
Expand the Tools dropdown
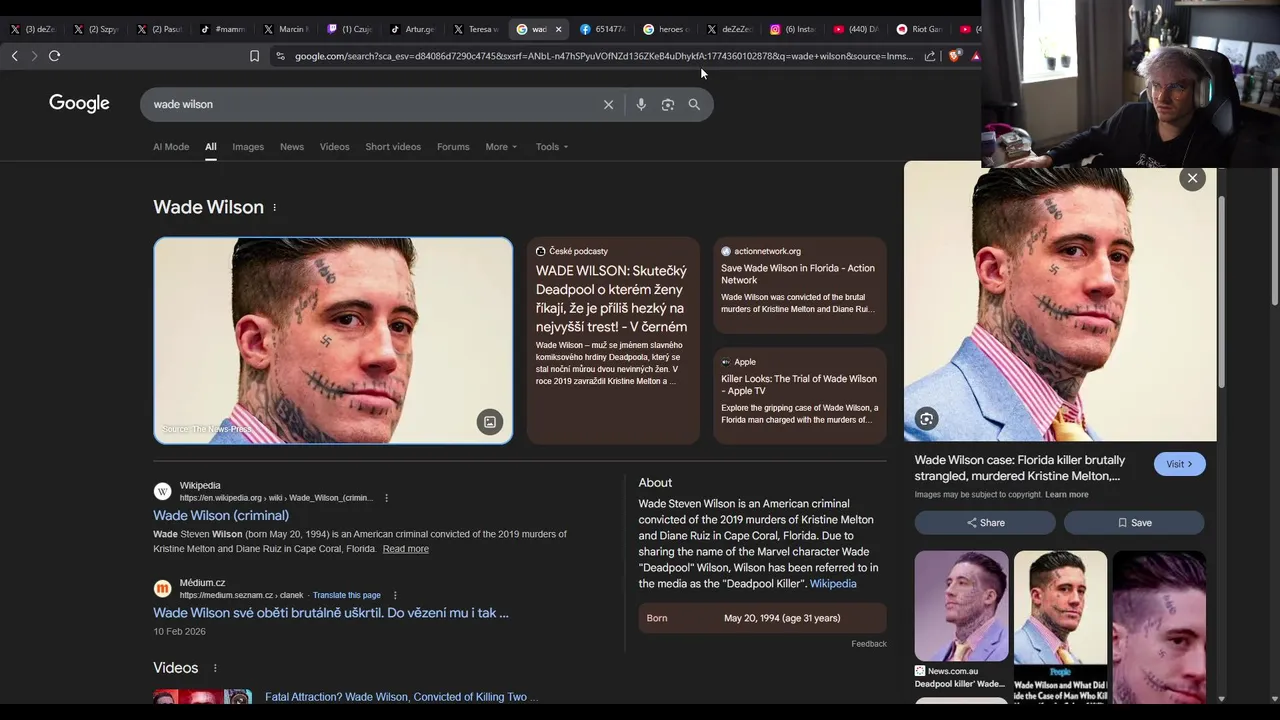coord(552,147)
